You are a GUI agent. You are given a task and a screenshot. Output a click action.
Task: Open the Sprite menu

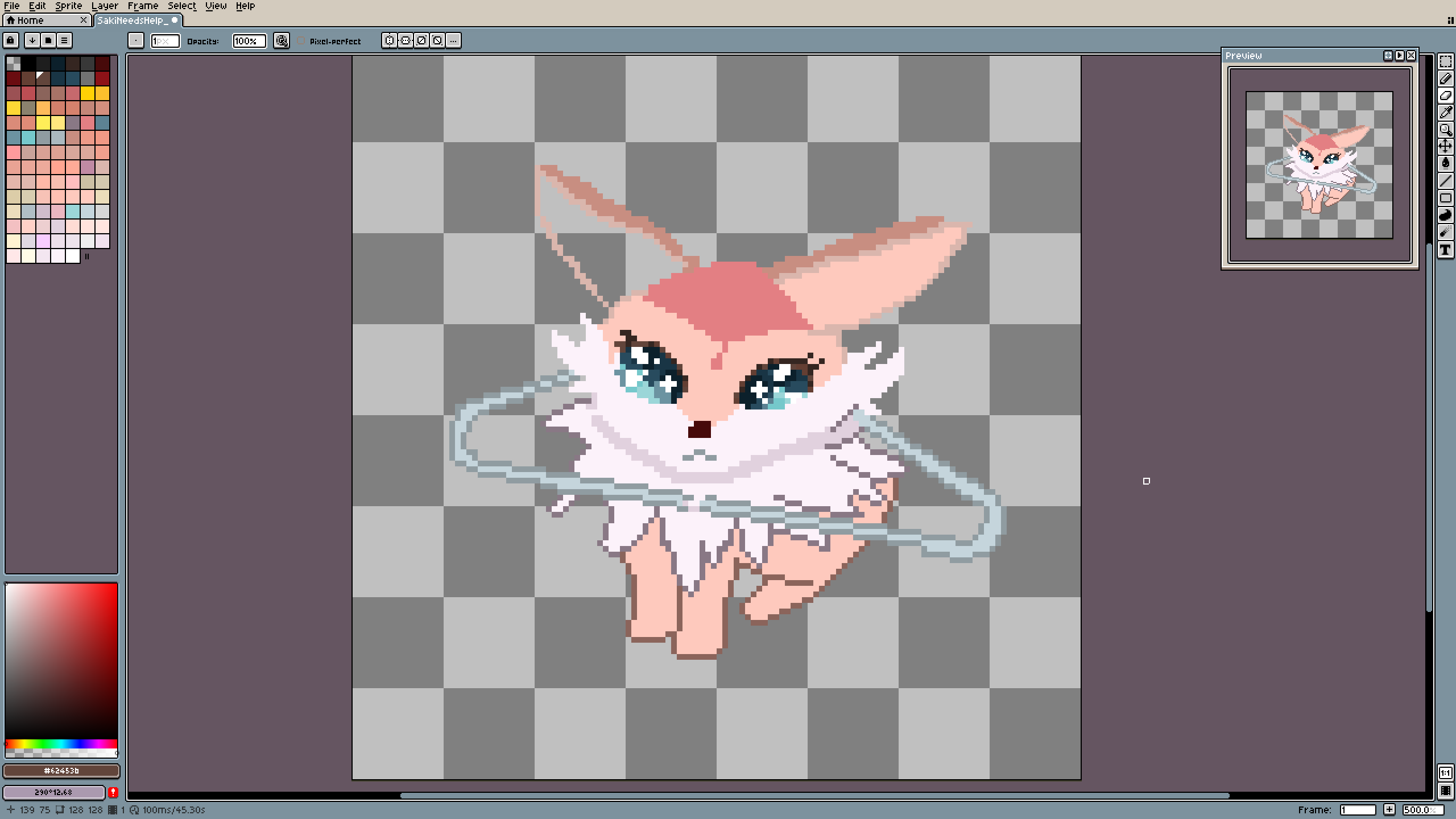68,6
